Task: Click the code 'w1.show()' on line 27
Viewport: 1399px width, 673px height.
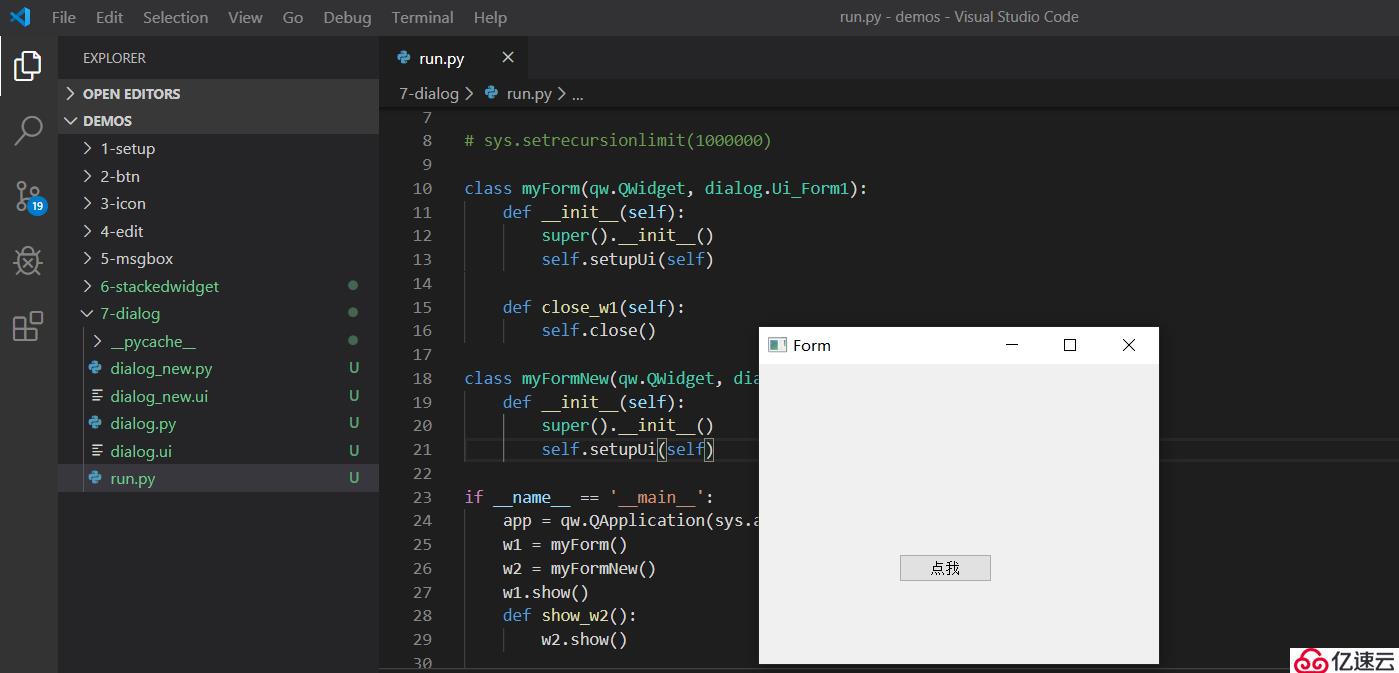Action: [x=545, y=592]
